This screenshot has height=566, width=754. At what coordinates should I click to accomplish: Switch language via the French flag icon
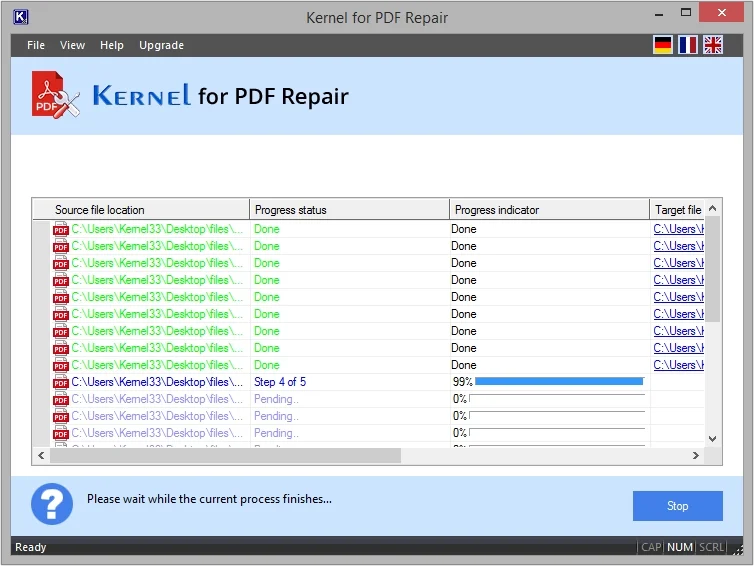point(688,45)
